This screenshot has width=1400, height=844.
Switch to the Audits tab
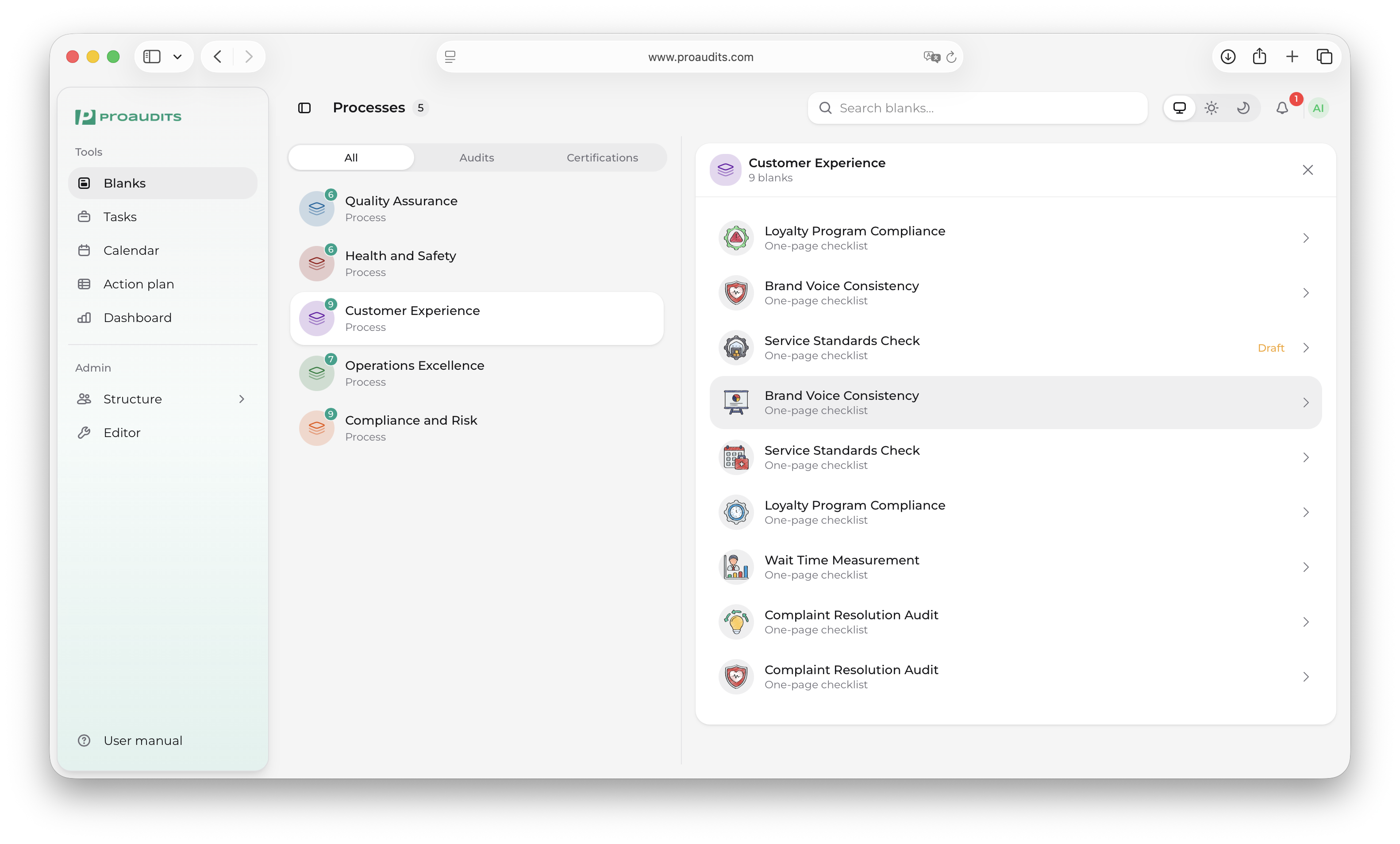point(477,157)
